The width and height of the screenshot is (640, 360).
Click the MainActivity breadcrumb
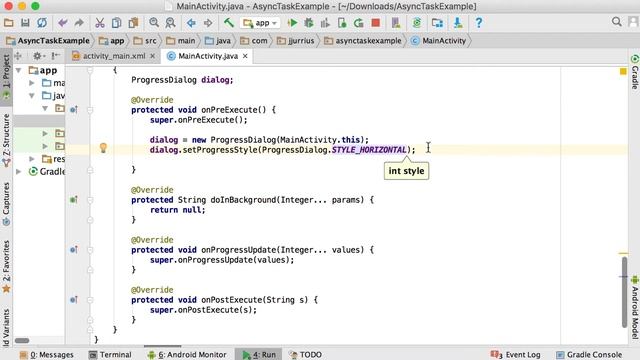click(x=438, y=41)
